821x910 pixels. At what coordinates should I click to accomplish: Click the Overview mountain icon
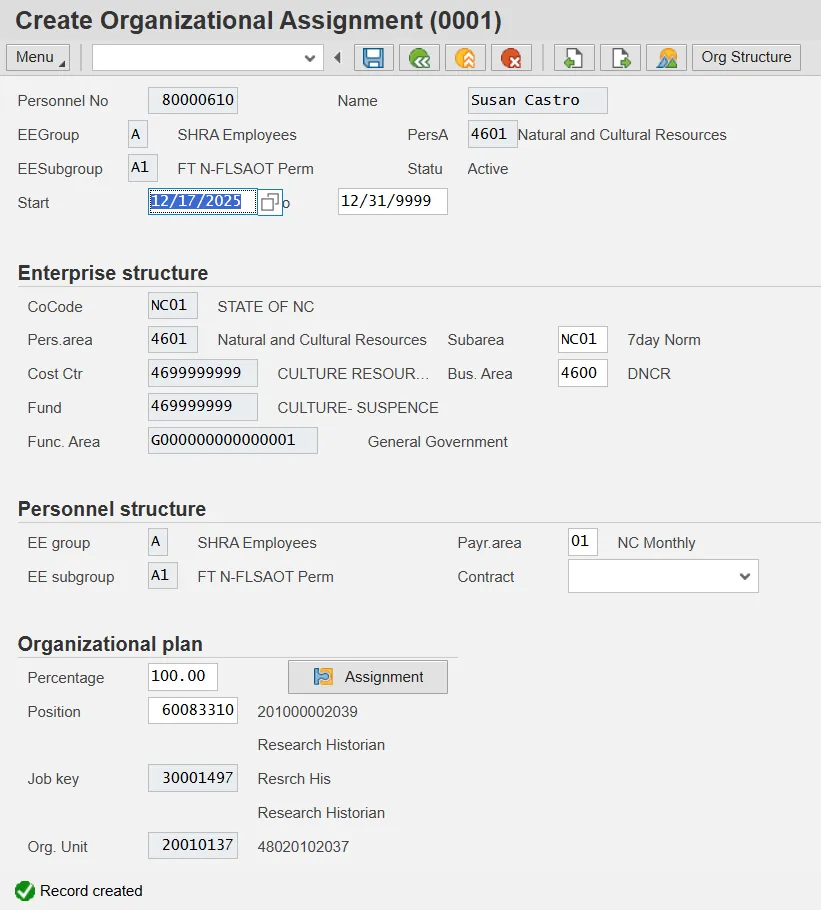(x=667, y=58)
